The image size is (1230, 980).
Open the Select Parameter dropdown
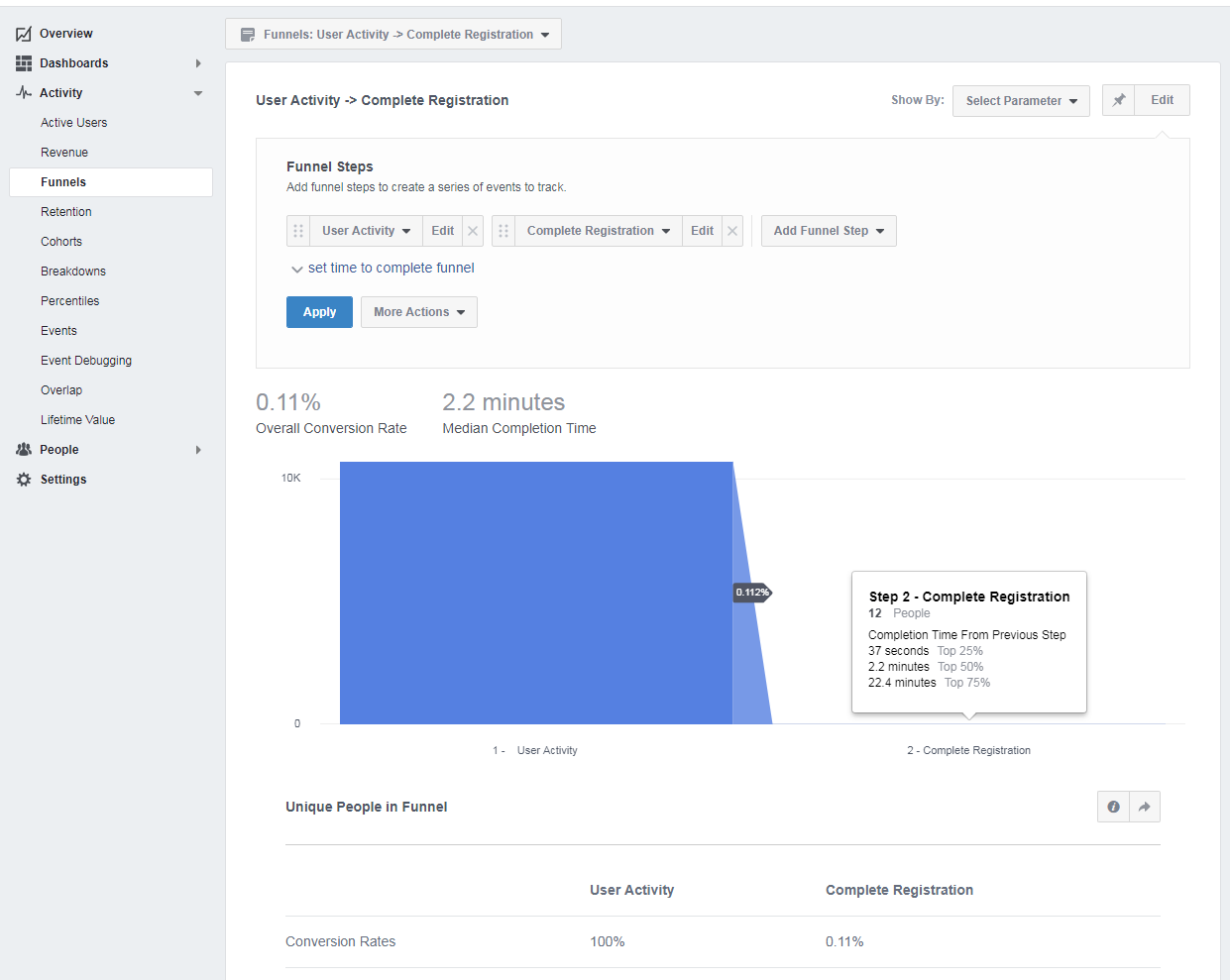tap(1021, 100)
